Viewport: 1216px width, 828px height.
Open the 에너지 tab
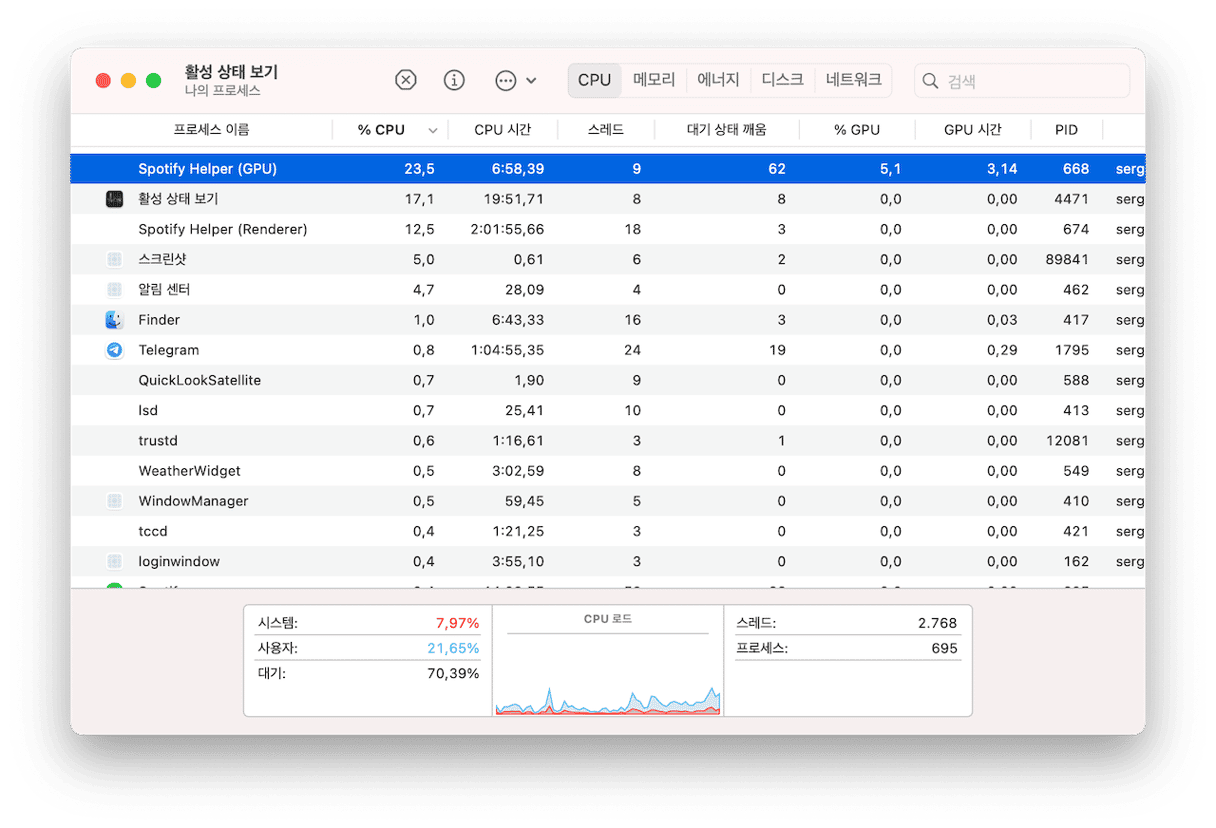click(718, 80)
